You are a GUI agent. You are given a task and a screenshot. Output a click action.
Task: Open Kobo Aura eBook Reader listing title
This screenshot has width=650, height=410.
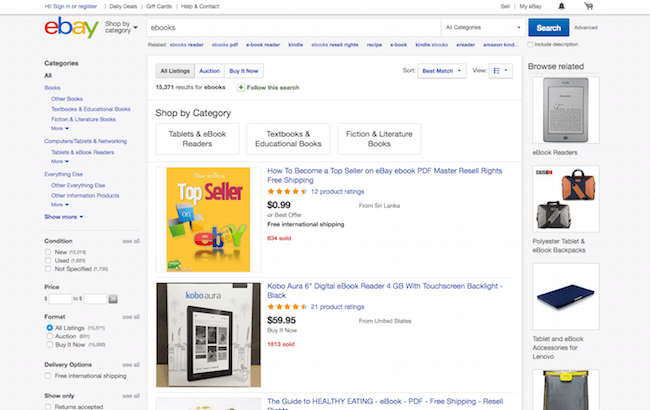coord(385,291)
